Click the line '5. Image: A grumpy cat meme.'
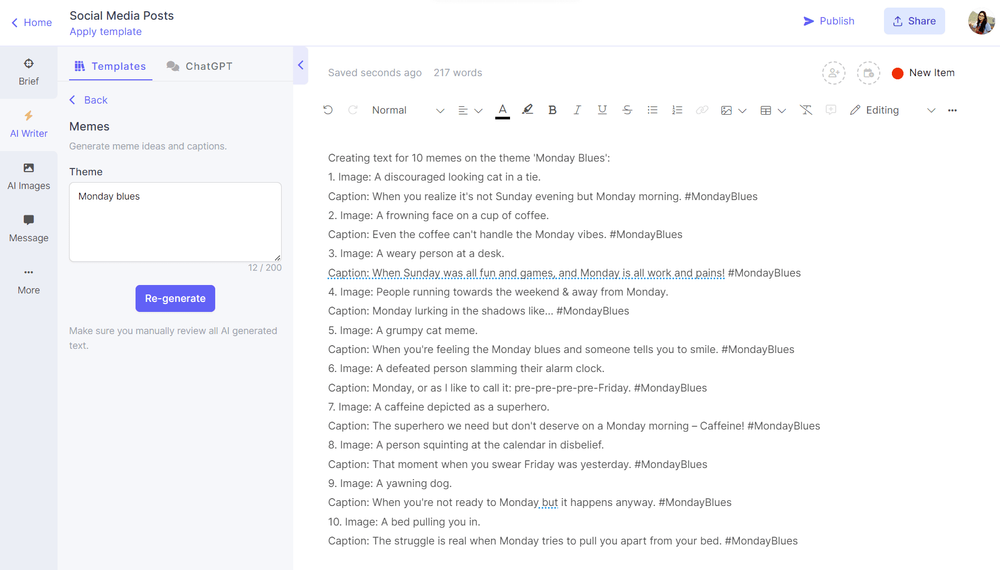 402,330
